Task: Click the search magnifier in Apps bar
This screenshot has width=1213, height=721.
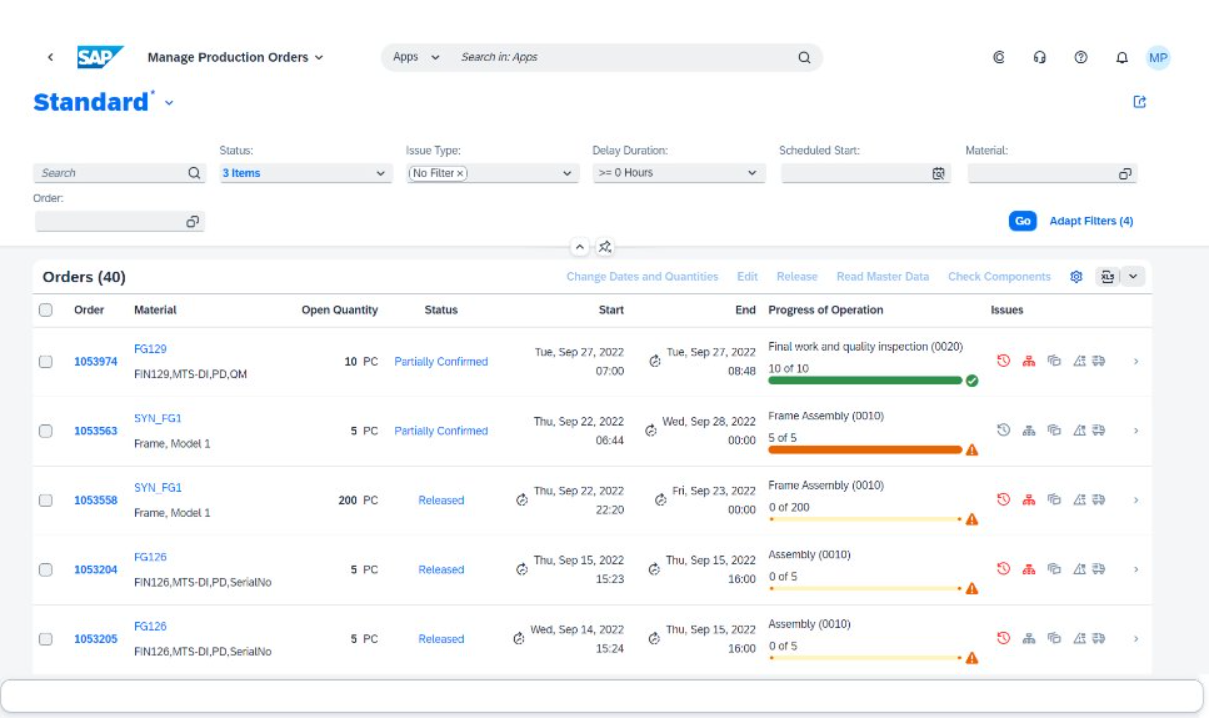Action: pyautogui.click(x=804, y=58)
